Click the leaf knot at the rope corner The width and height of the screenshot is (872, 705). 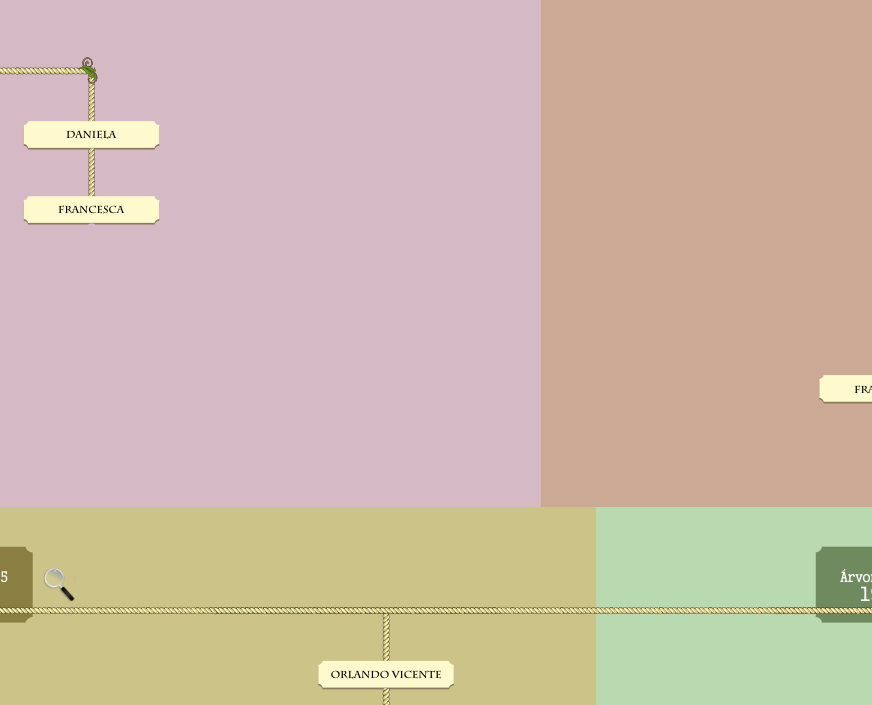pos(90,73)
